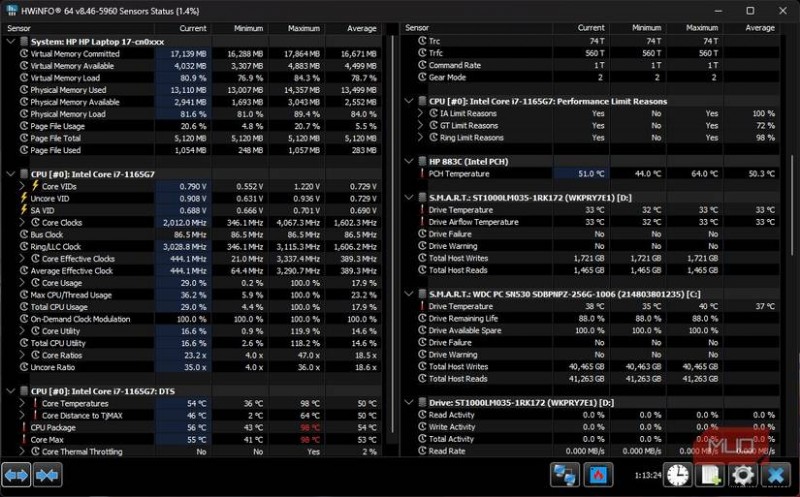Click icon beside Read Activity row
Image resolution: width=800 pixels, height=497 pixels.
[422, 414]
